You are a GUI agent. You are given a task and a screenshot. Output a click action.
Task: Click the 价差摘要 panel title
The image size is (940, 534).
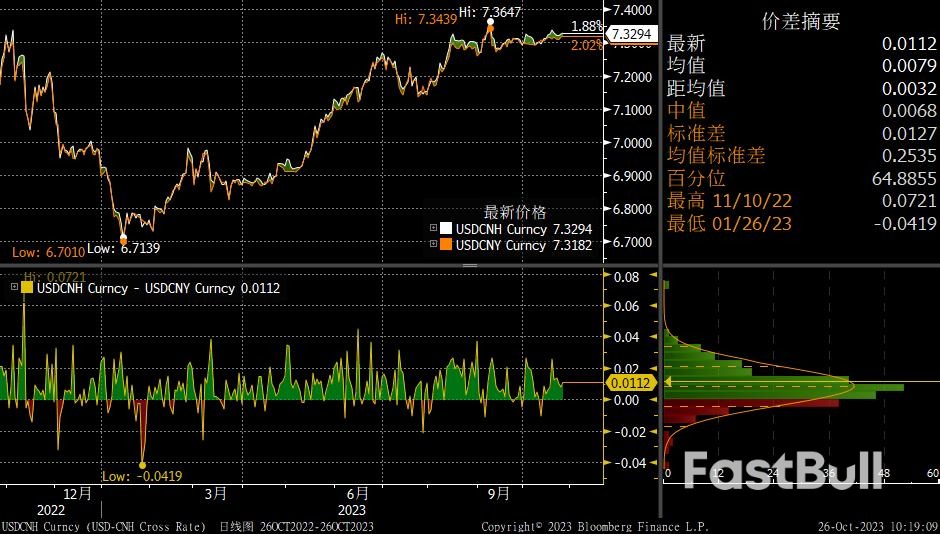pyautogui.click(x=800, y=21)
